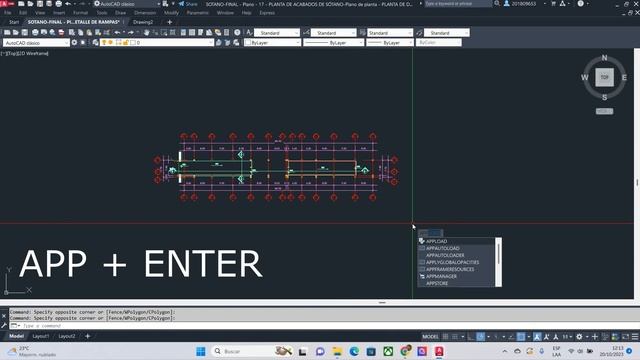The image size is (640, 360).
Task: Open the Express menu
Action: point(267,13)
